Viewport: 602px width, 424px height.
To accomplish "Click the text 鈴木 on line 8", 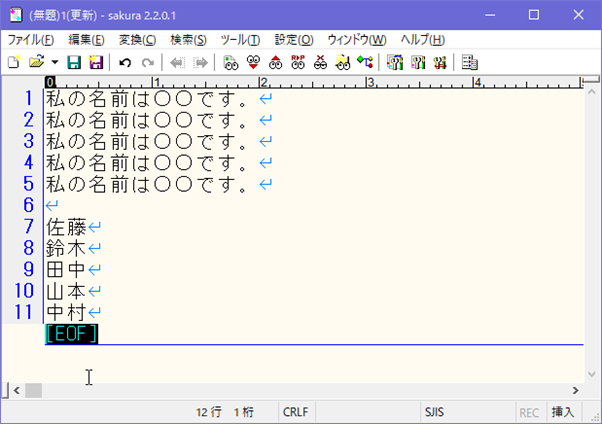I will point(66,248).
